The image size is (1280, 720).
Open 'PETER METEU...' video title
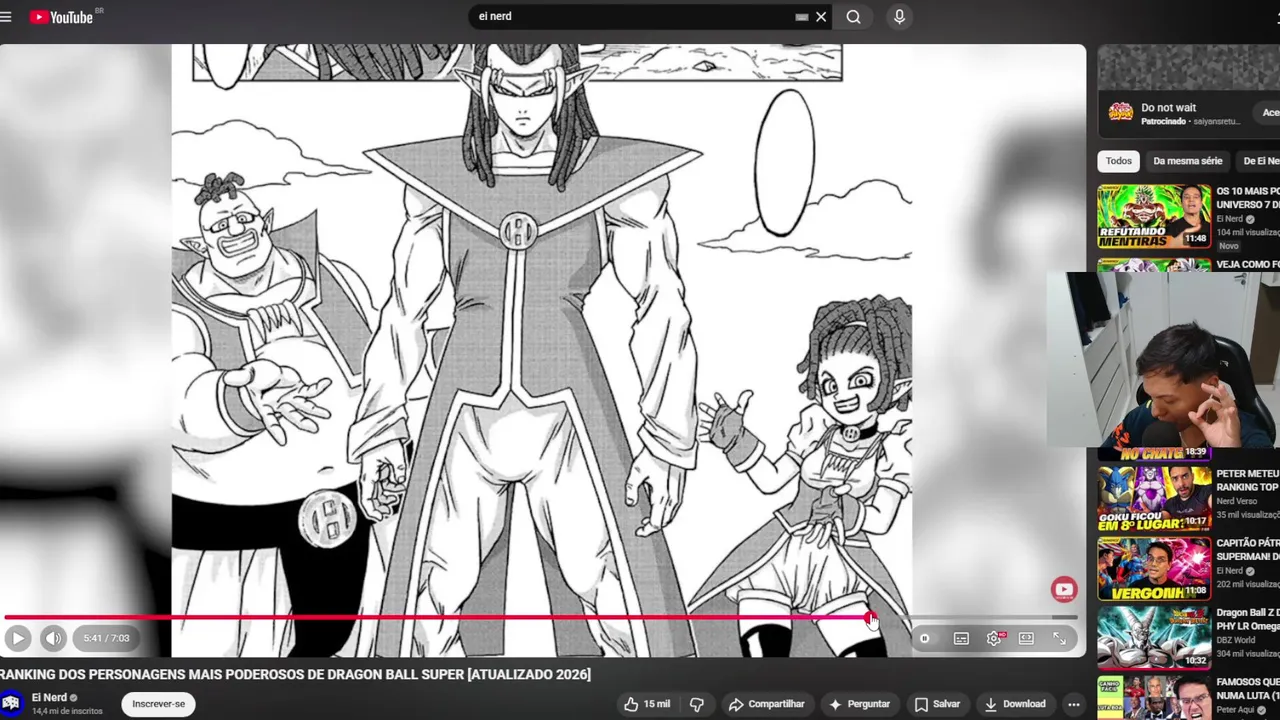coord(1247,481)
